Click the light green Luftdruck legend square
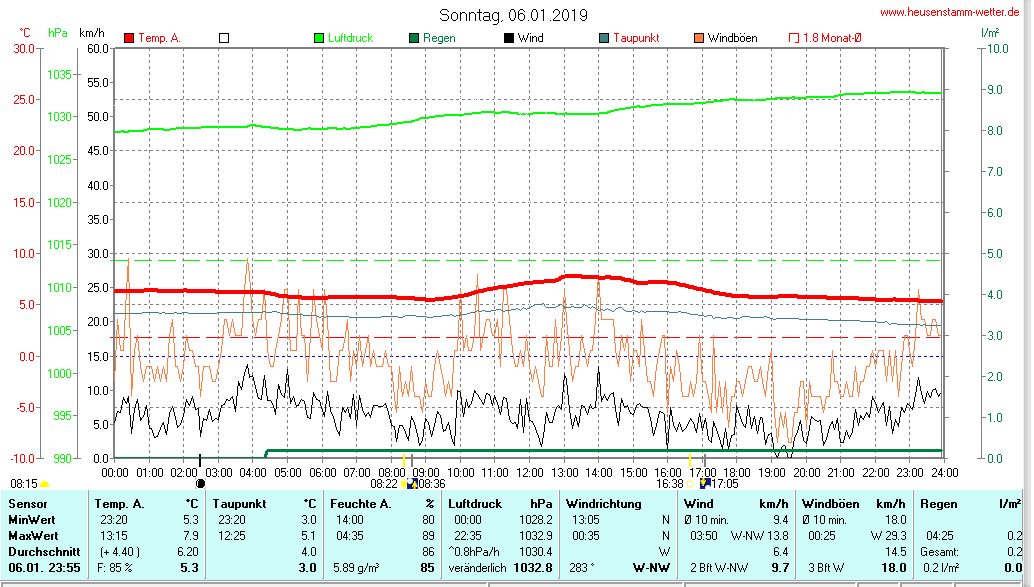This screenshot has height=587, width=1034. [320, 38]
